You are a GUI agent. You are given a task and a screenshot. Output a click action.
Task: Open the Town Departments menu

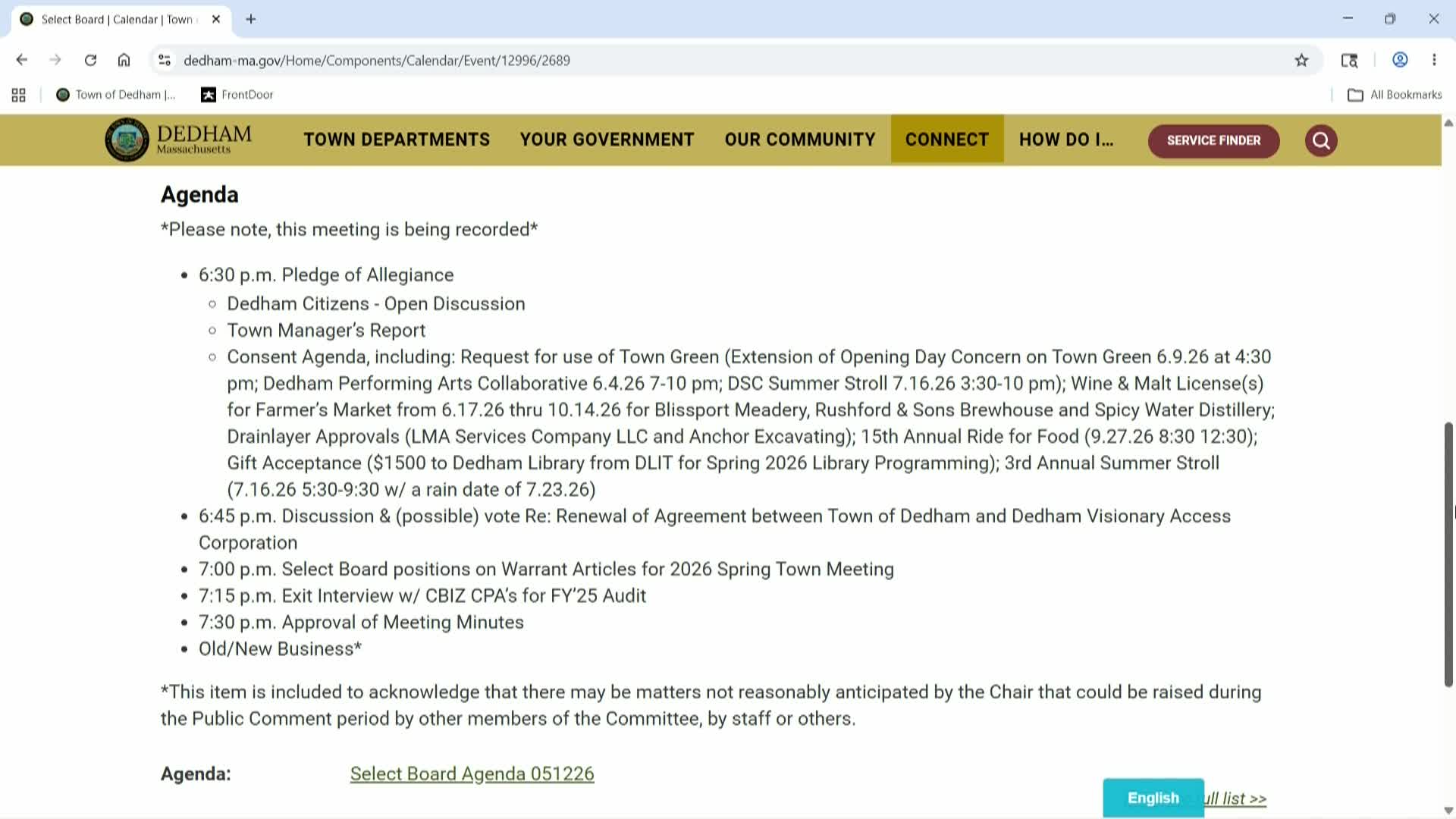click(397, 140)
